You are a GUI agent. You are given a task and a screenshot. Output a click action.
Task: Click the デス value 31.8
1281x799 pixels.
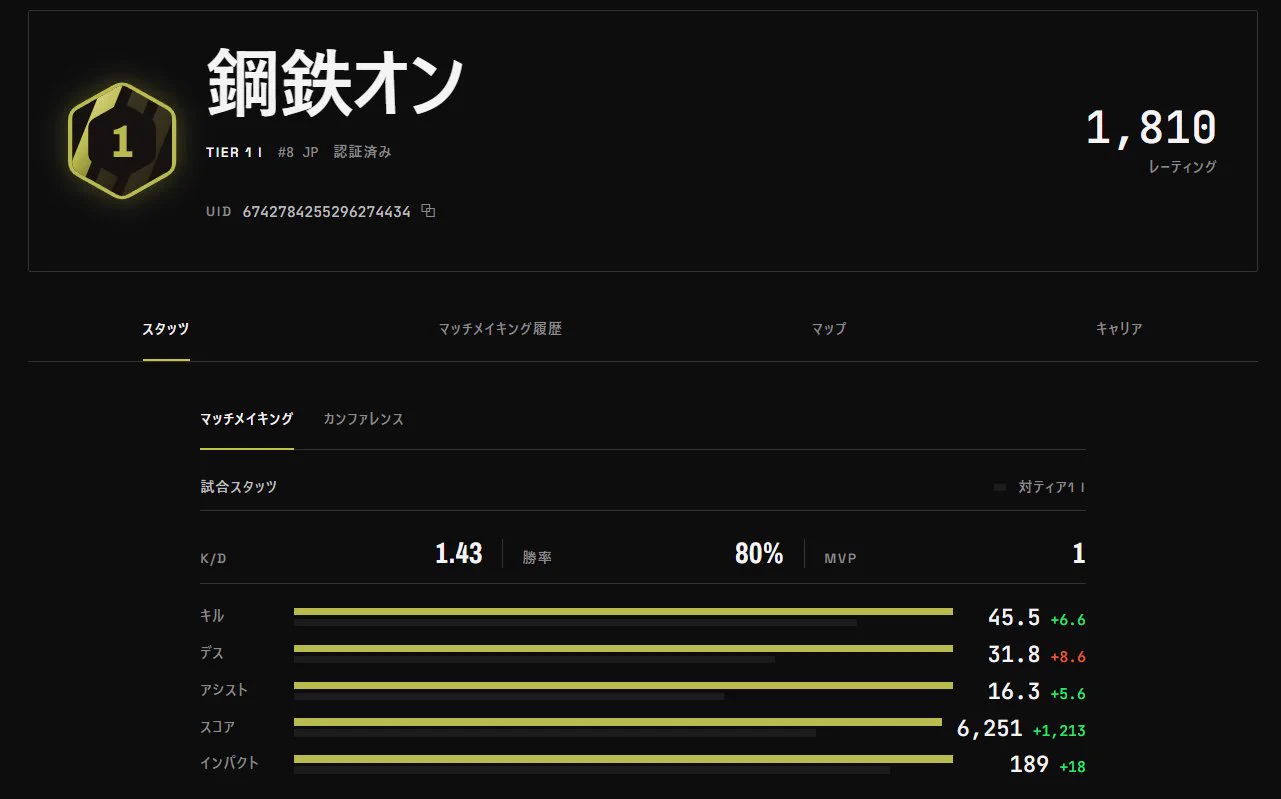pyautogui.click(x=1014, y=655)
